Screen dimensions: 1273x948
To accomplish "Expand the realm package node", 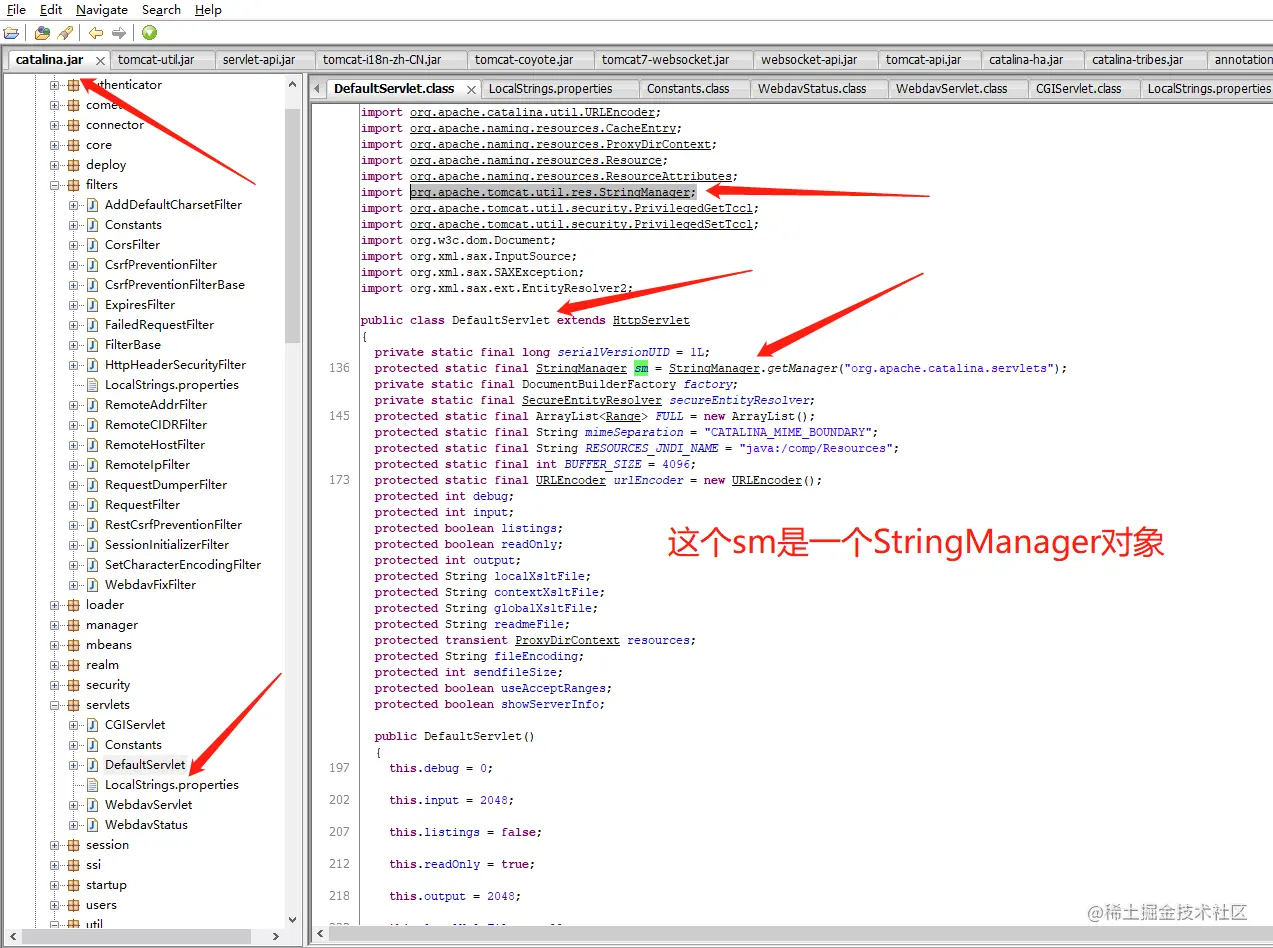I will 55,665.
